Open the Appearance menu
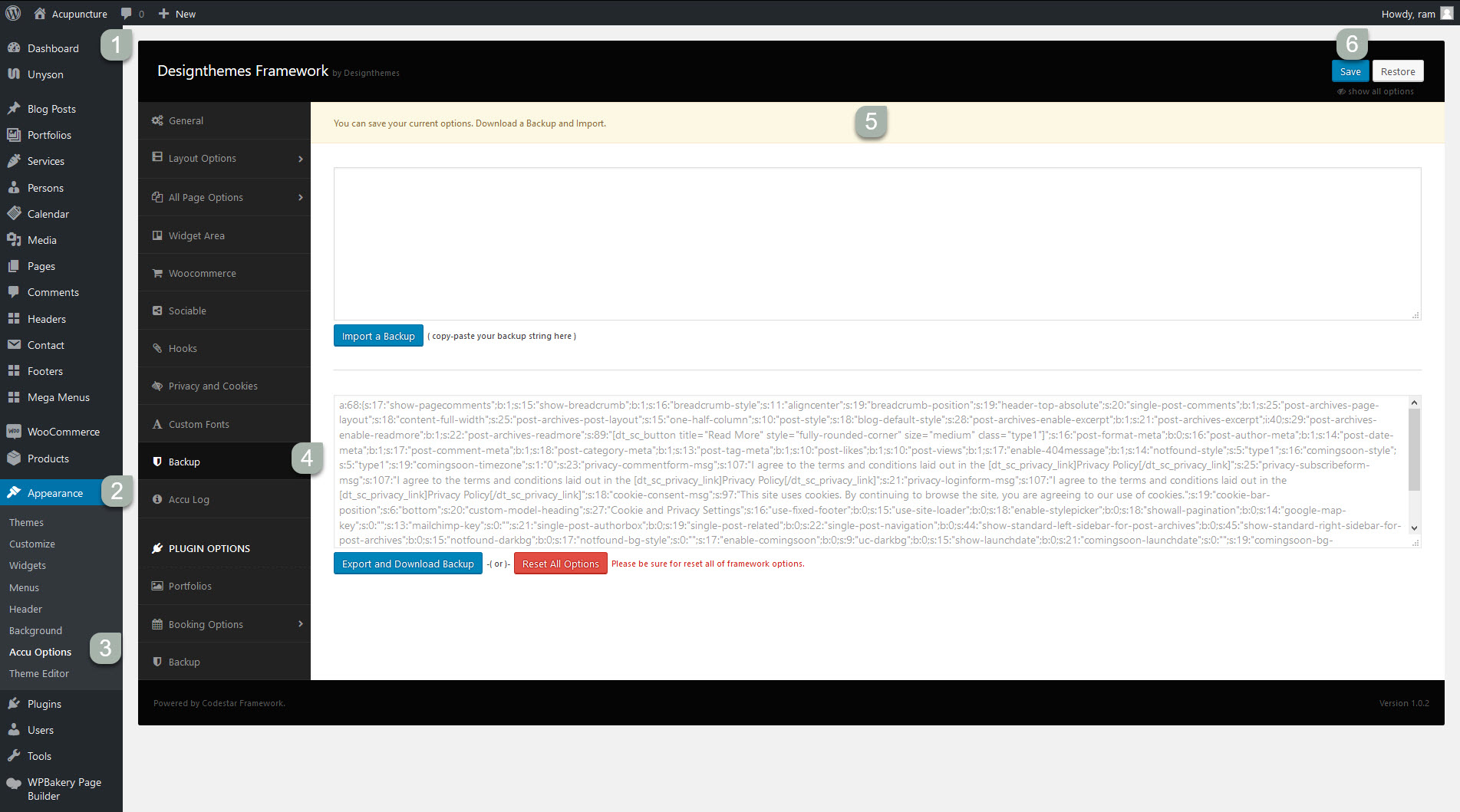Viewport: 1460px width, 812px height. (x=61, y=493)
